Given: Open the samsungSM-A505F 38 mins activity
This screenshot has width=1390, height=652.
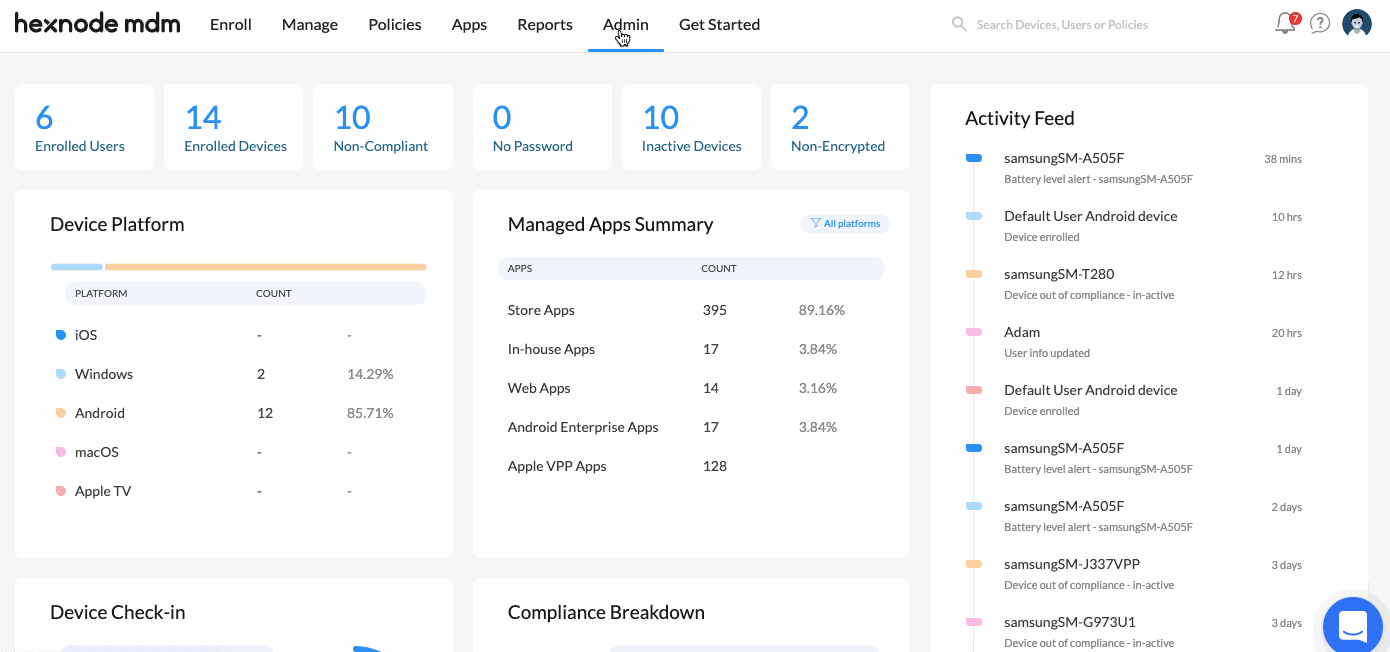Looking at the screenshot, I should coord(1134,168).
